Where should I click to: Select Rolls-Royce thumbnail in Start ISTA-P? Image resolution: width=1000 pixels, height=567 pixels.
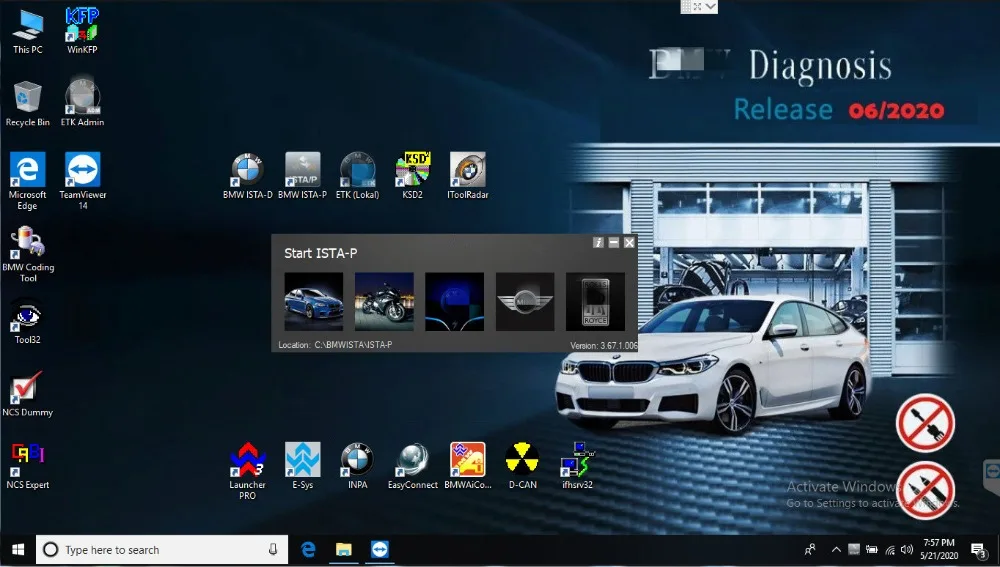coord(595,302)
